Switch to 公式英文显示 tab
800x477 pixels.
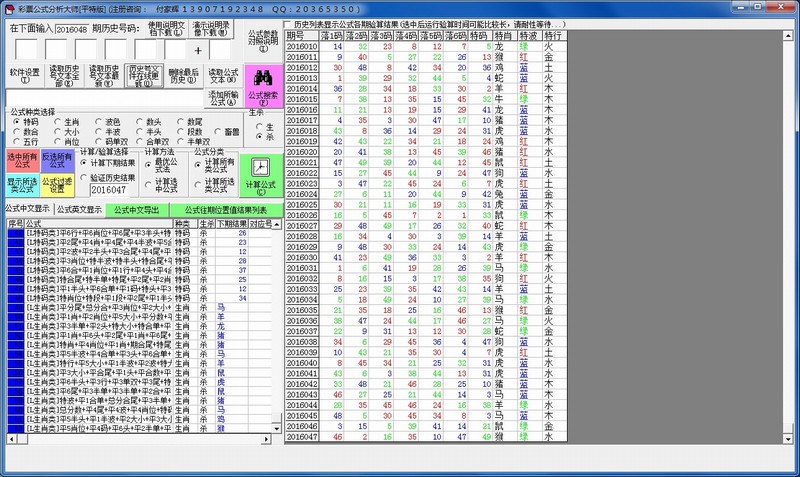(x=78, y=210)
